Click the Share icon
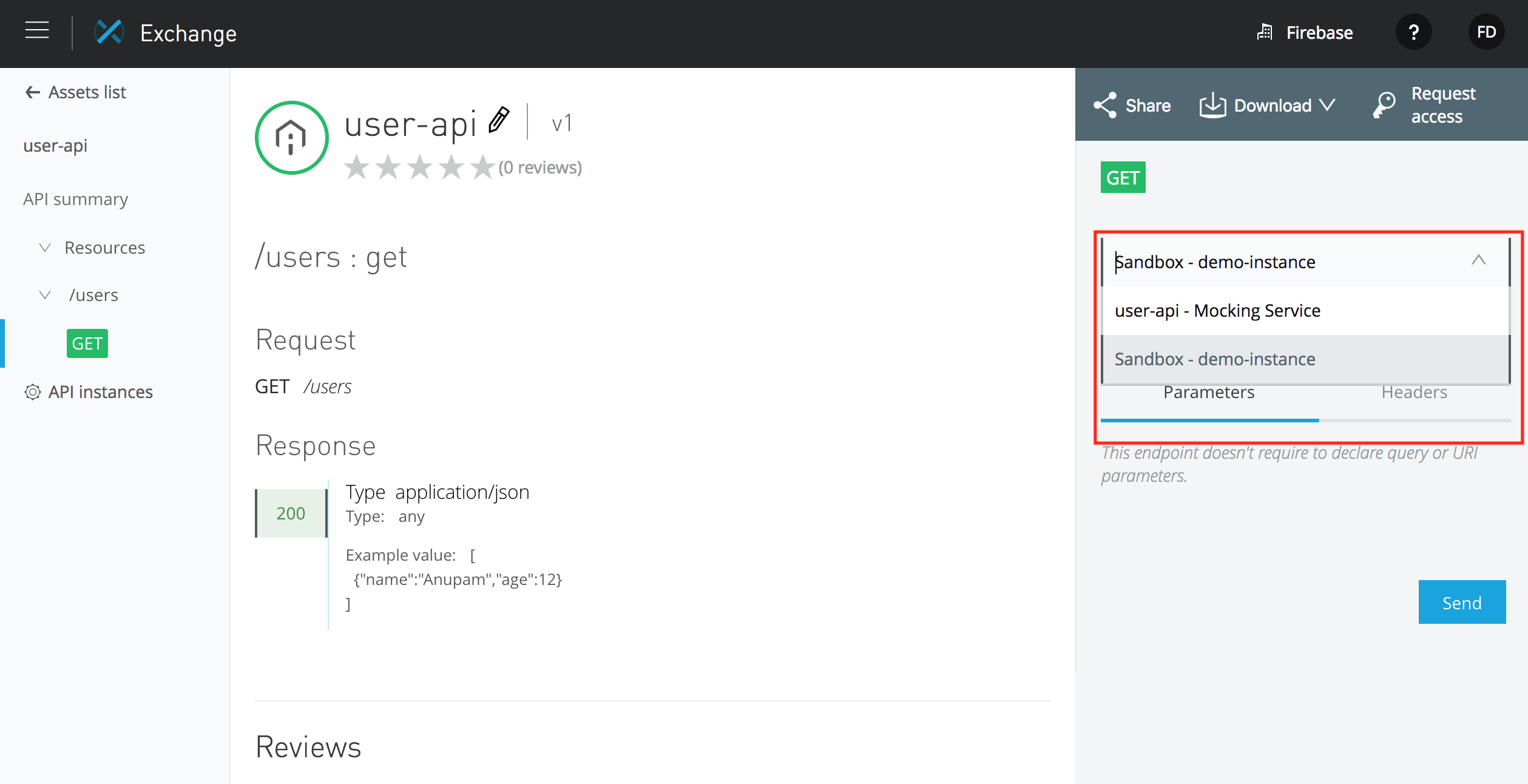Viewport: 1528px width, 784px height. pyautogui.click(x=1105, y=106)
